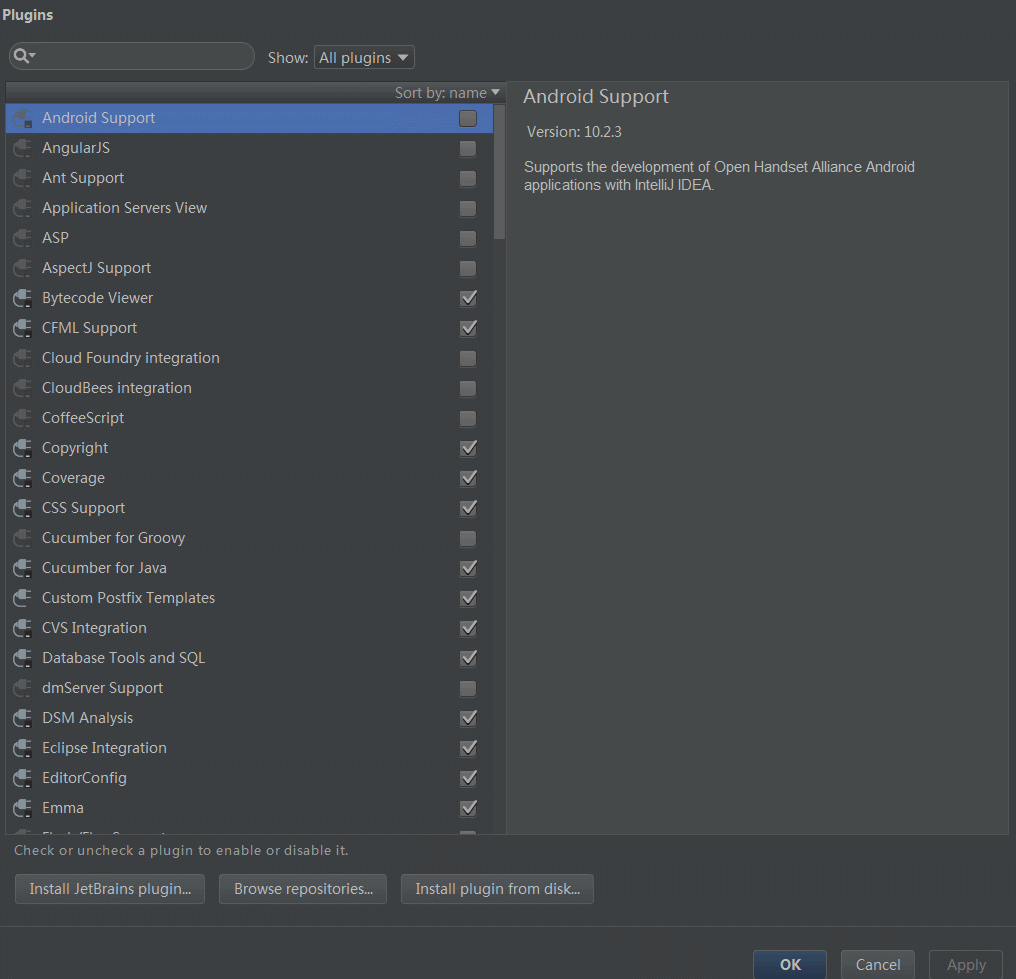Image resolution: width=1016 pixels, height=979 pixels.
Task: Enable the Android Support plugin checkbox
Action: point(468,118)
